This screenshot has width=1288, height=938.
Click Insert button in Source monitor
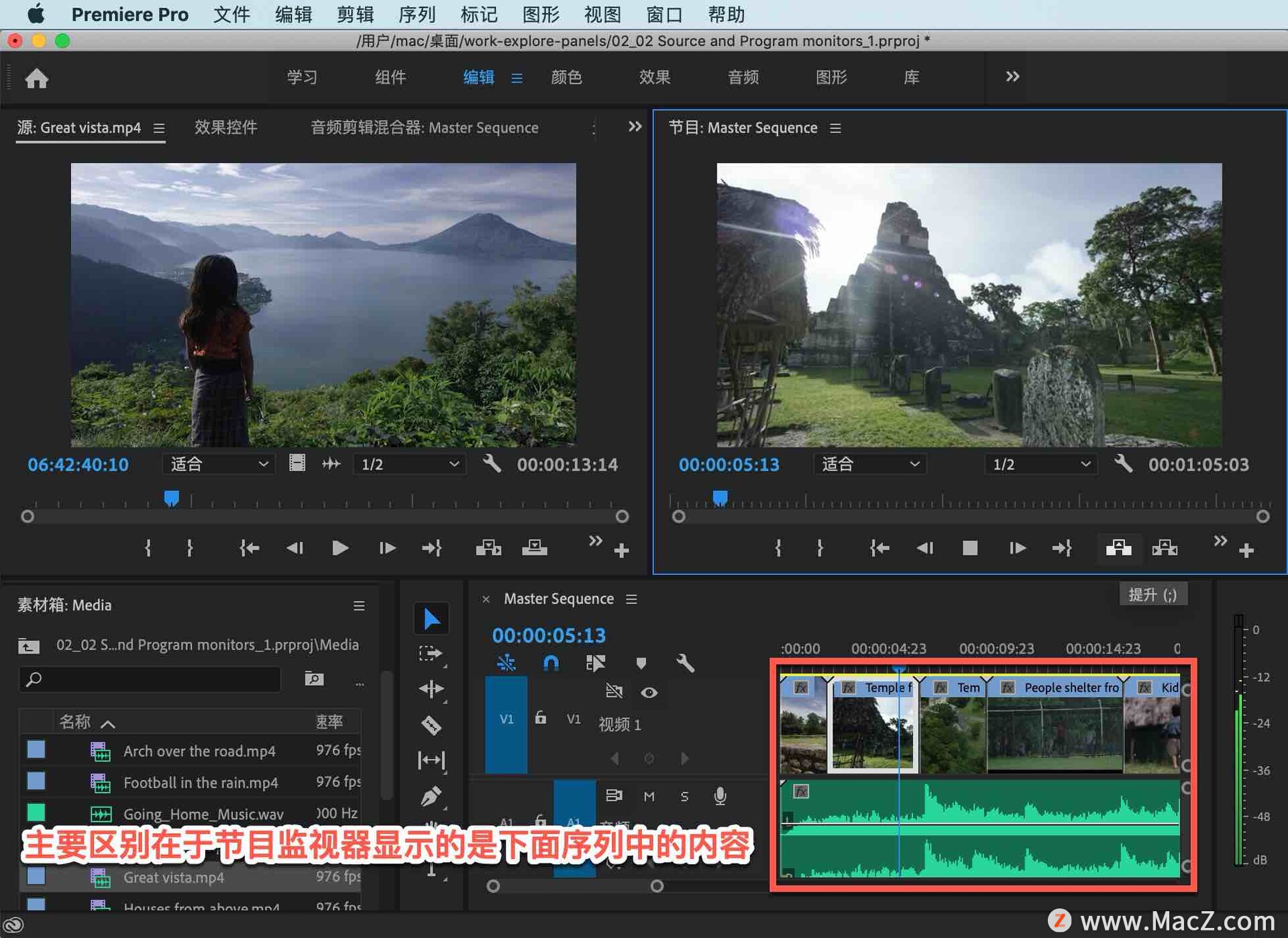point(488,548)
